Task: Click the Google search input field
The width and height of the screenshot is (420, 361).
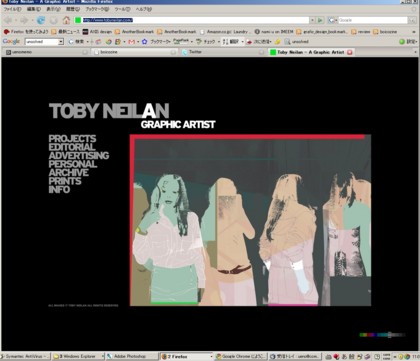Action: (x=373, y=20)
